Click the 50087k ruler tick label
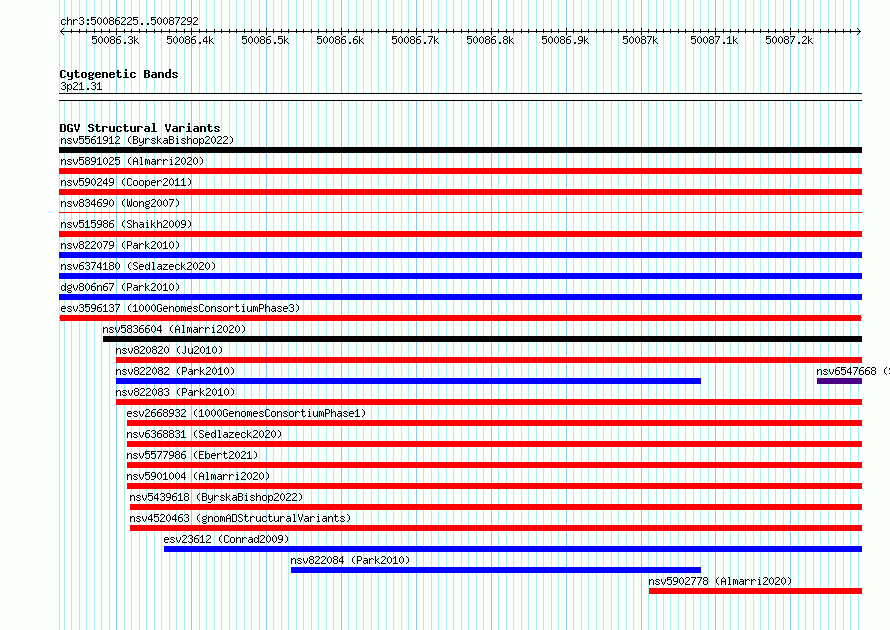The height and width of the screenshot is (630, 890). [x=640, y=40]
